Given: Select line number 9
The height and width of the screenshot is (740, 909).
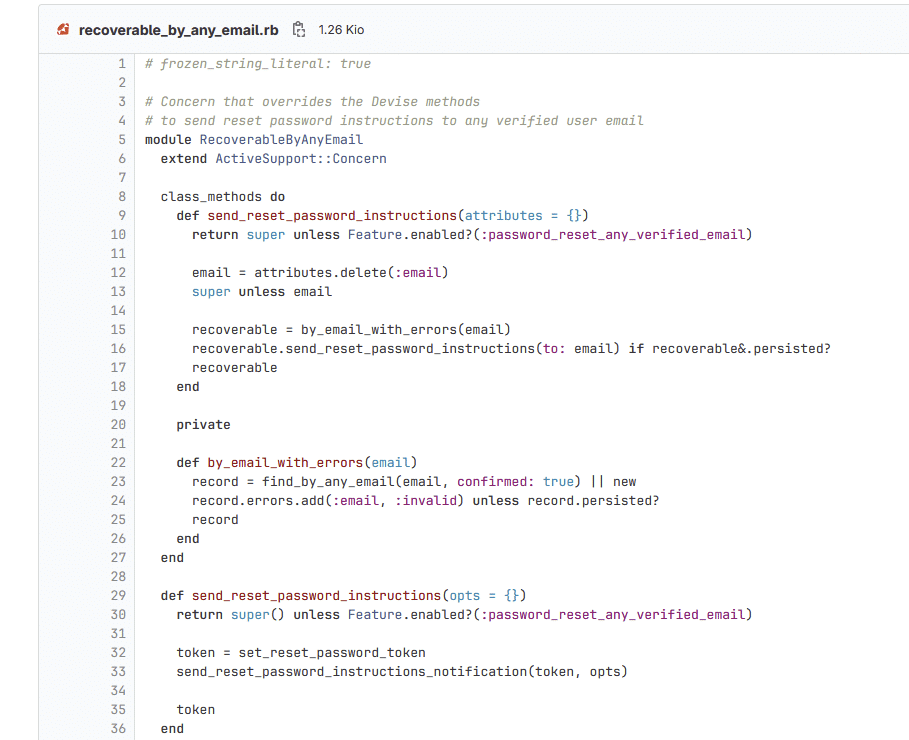Looking at the screenshot, I should (x=122, y=216).
